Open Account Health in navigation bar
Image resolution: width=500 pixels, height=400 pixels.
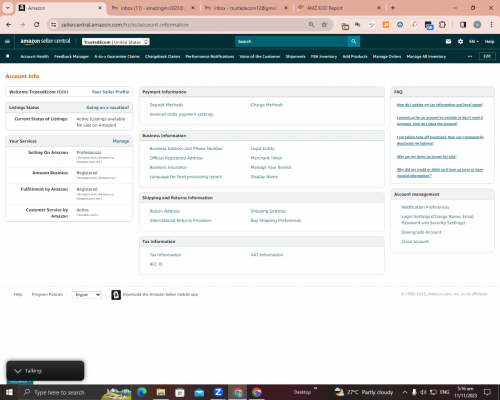point(35,57)
